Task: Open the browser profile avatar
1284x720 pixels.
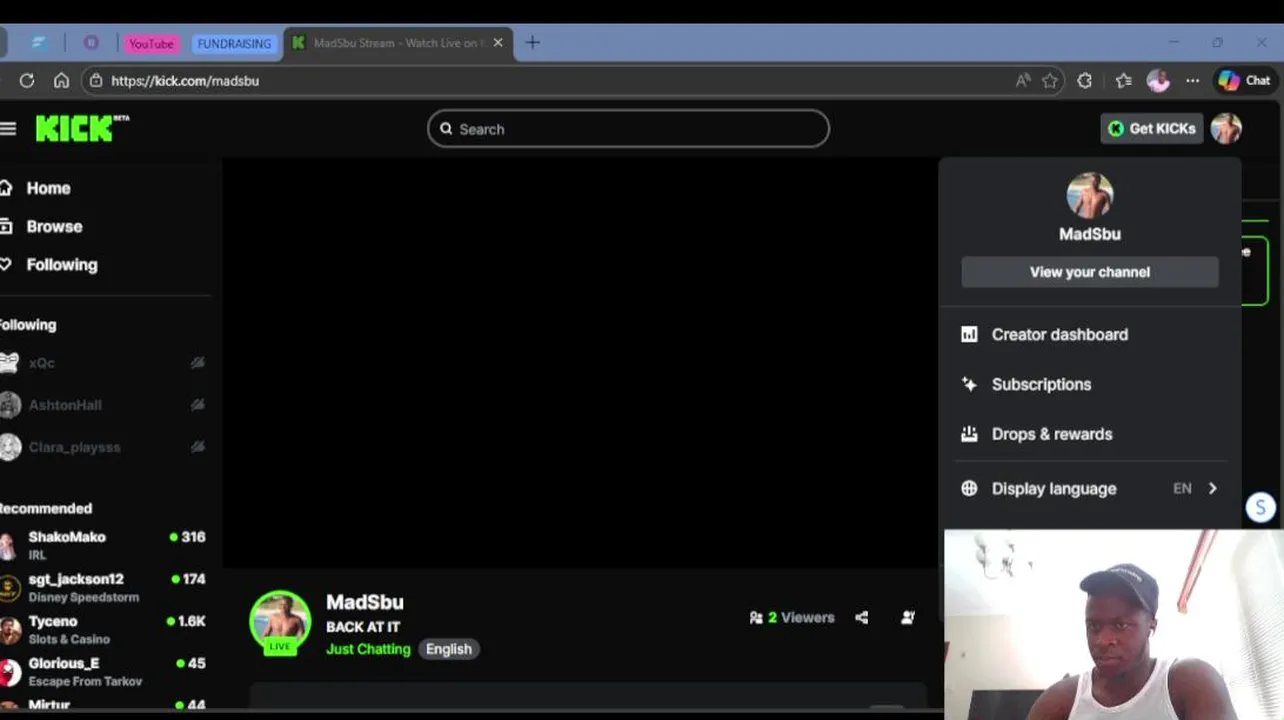Action: pos(1158,81)
